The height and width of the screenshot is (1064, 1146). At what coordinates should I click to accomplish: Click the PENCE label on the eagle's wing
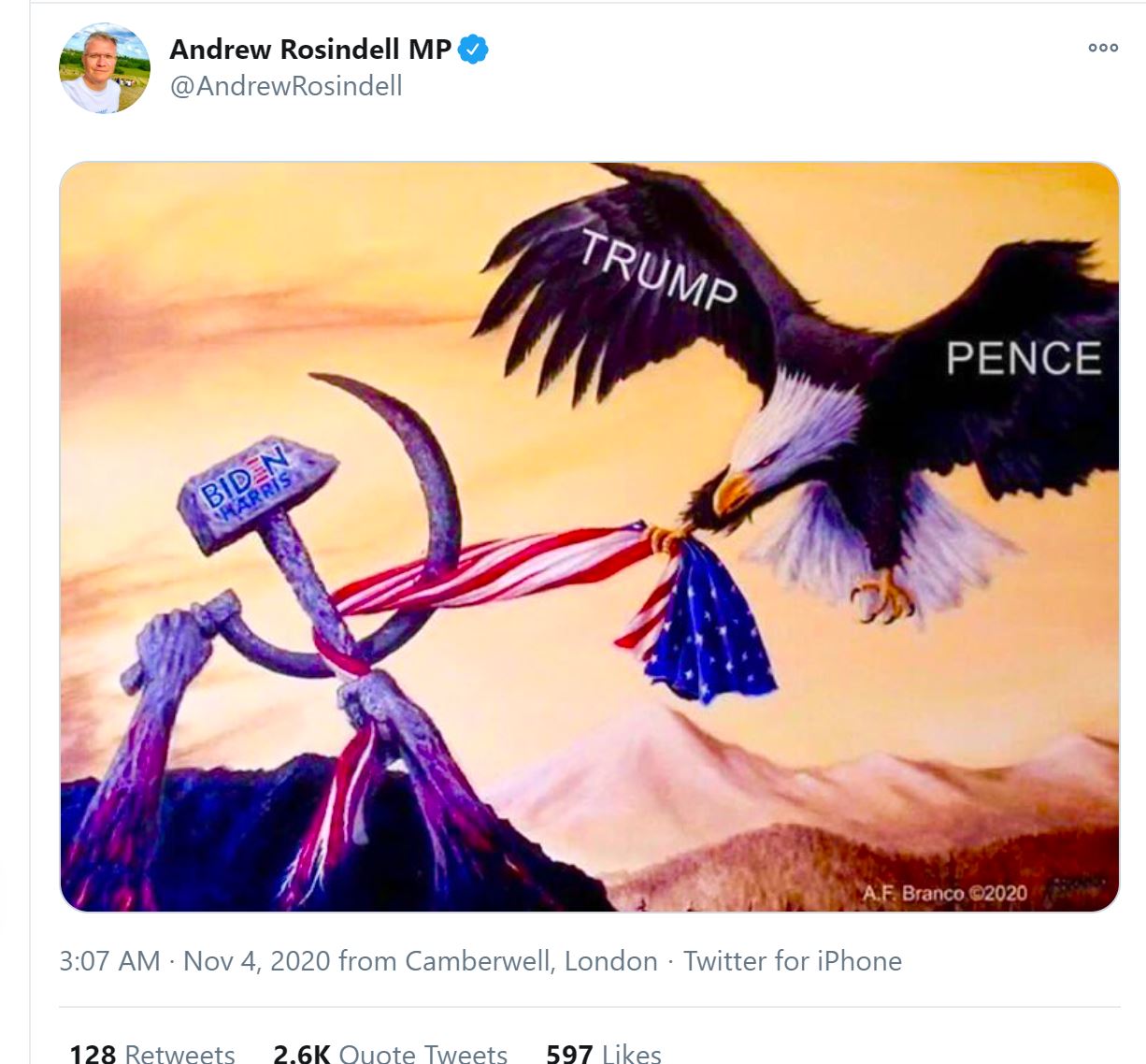click(x=1024, y=358)
